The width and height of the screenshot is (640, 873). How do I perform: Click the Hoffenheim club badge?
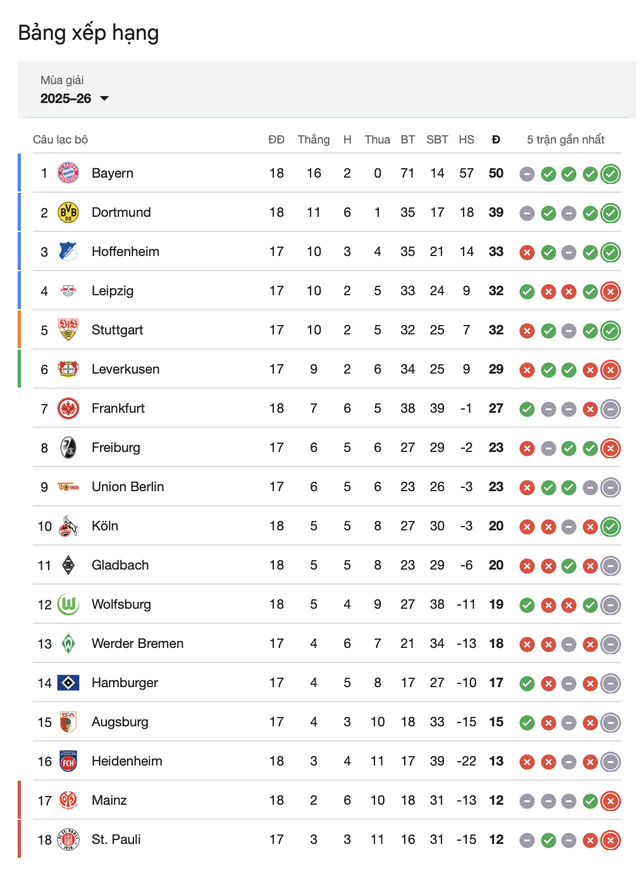pos(67,252)
